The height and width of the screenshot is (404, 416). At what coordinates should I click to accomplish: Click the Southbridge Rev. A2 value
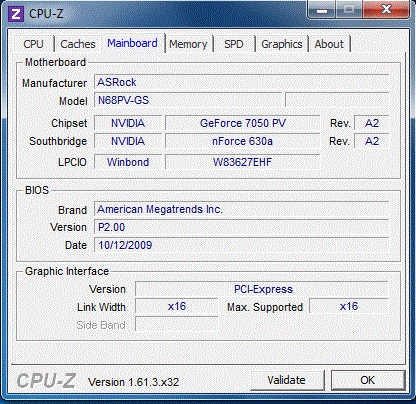(x=372, y=141)
